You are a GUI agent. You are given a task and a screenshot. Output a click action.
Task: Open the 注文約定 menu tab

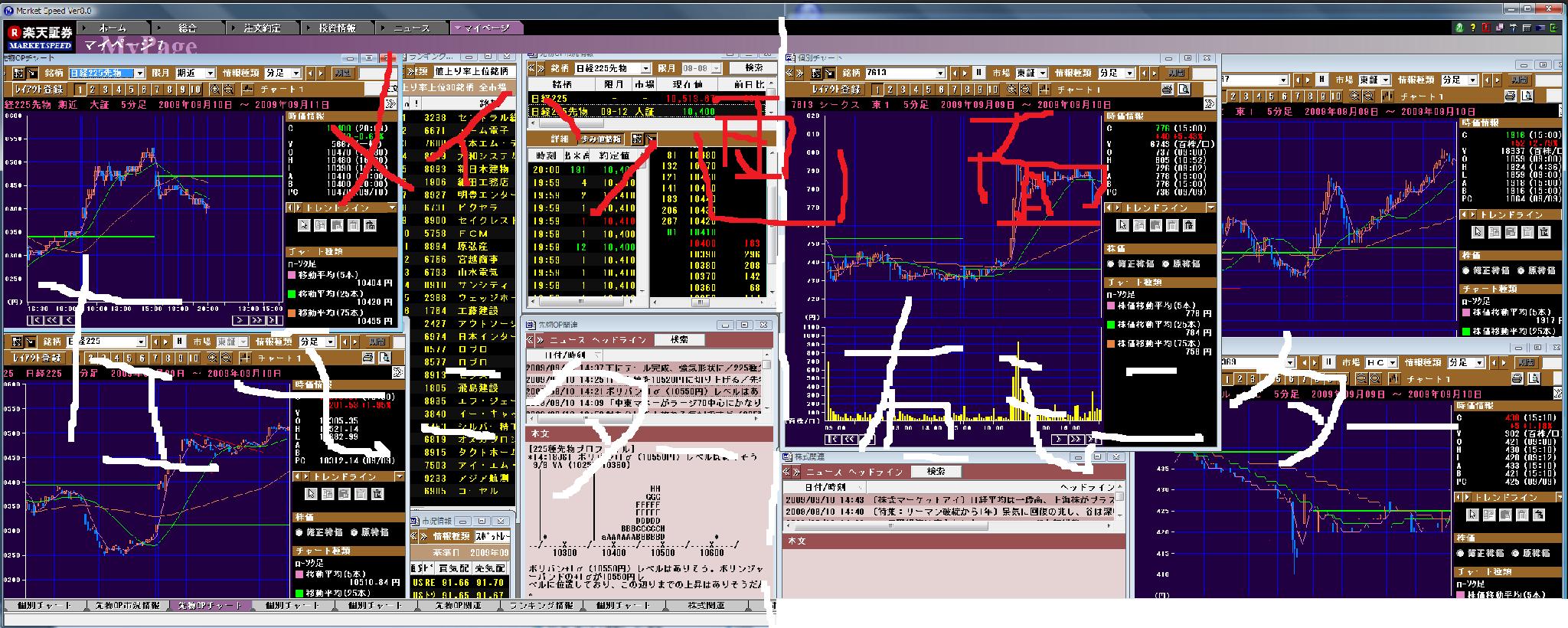tap(262, 28)
